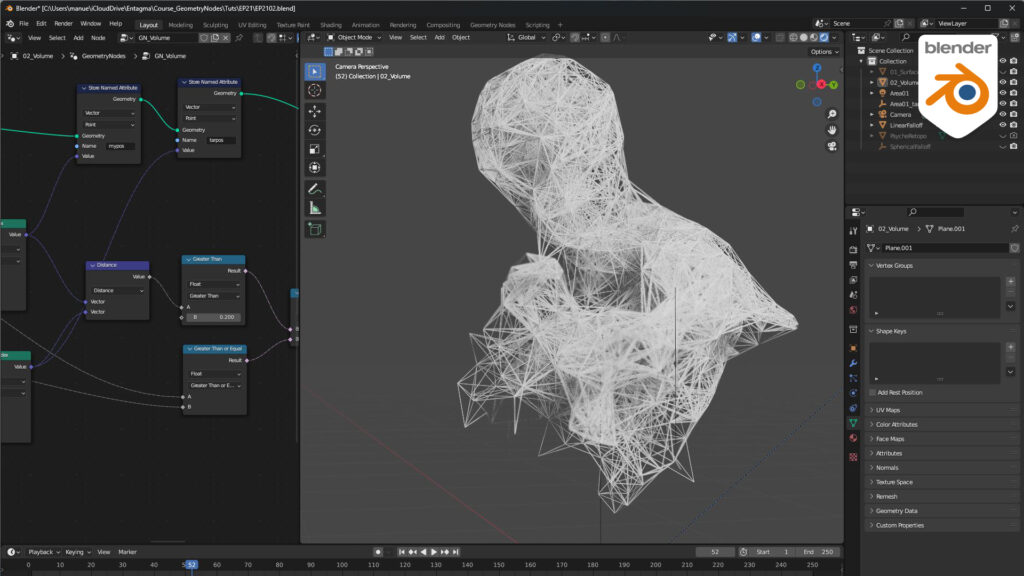Click the plus button to add a vertex group

tap(1011, 282)
